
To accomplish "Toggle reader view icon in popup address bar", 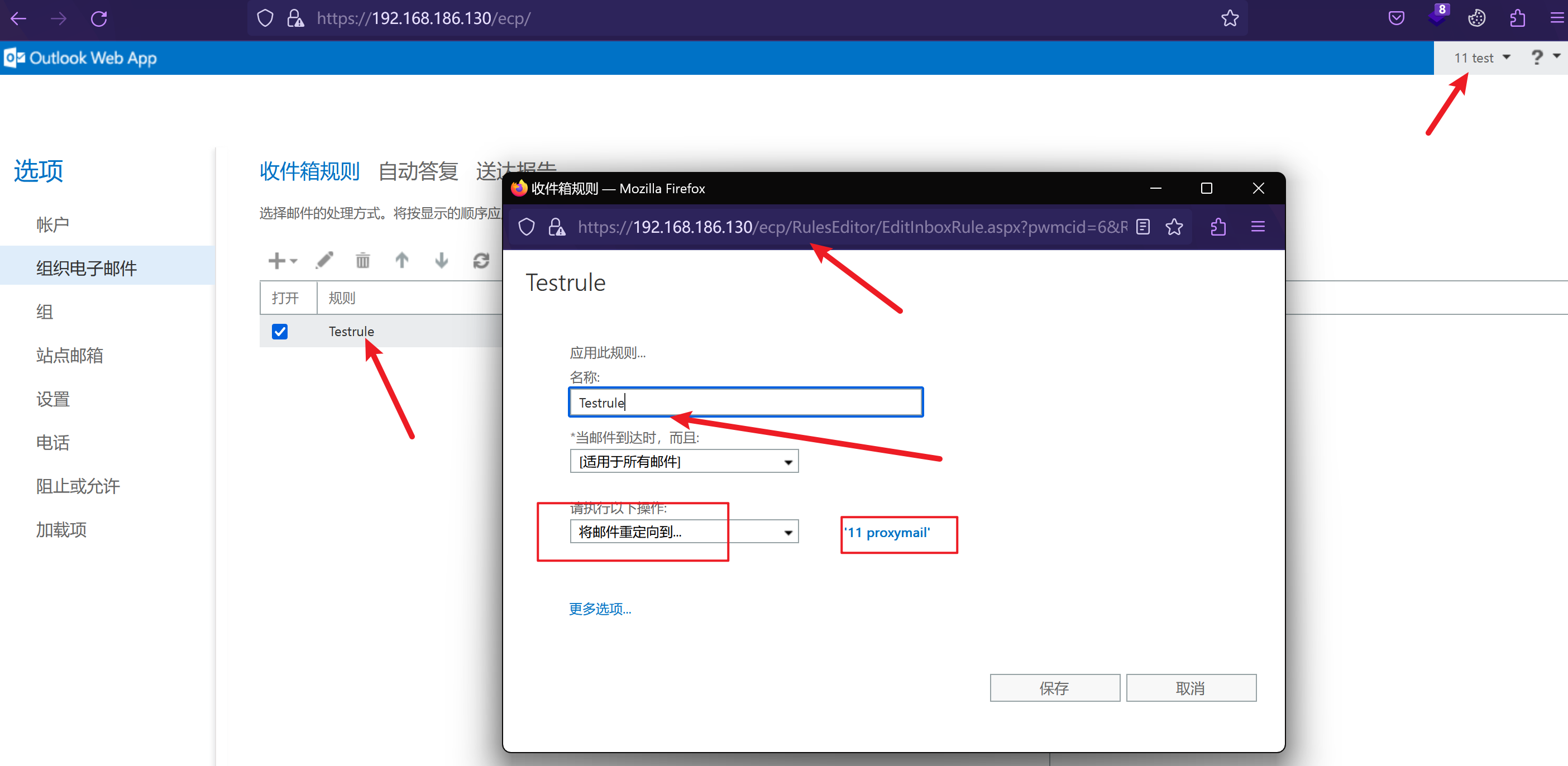I will [x=1142, y=227].
